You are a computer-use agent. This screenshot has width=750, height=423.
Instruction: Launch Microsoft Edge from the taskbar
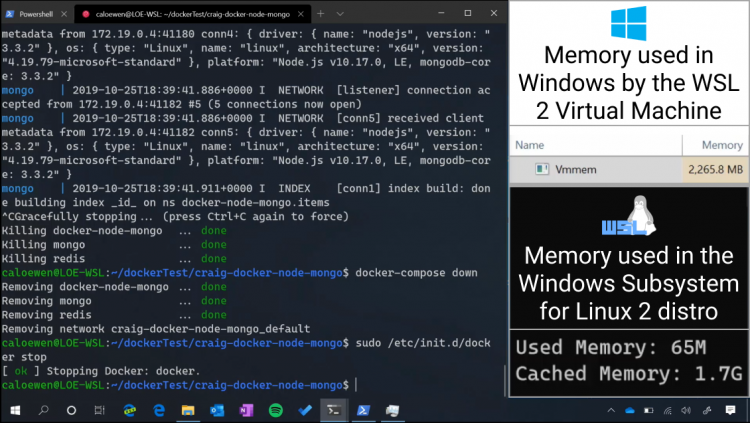pyautogui.click(x=158, y=411)
